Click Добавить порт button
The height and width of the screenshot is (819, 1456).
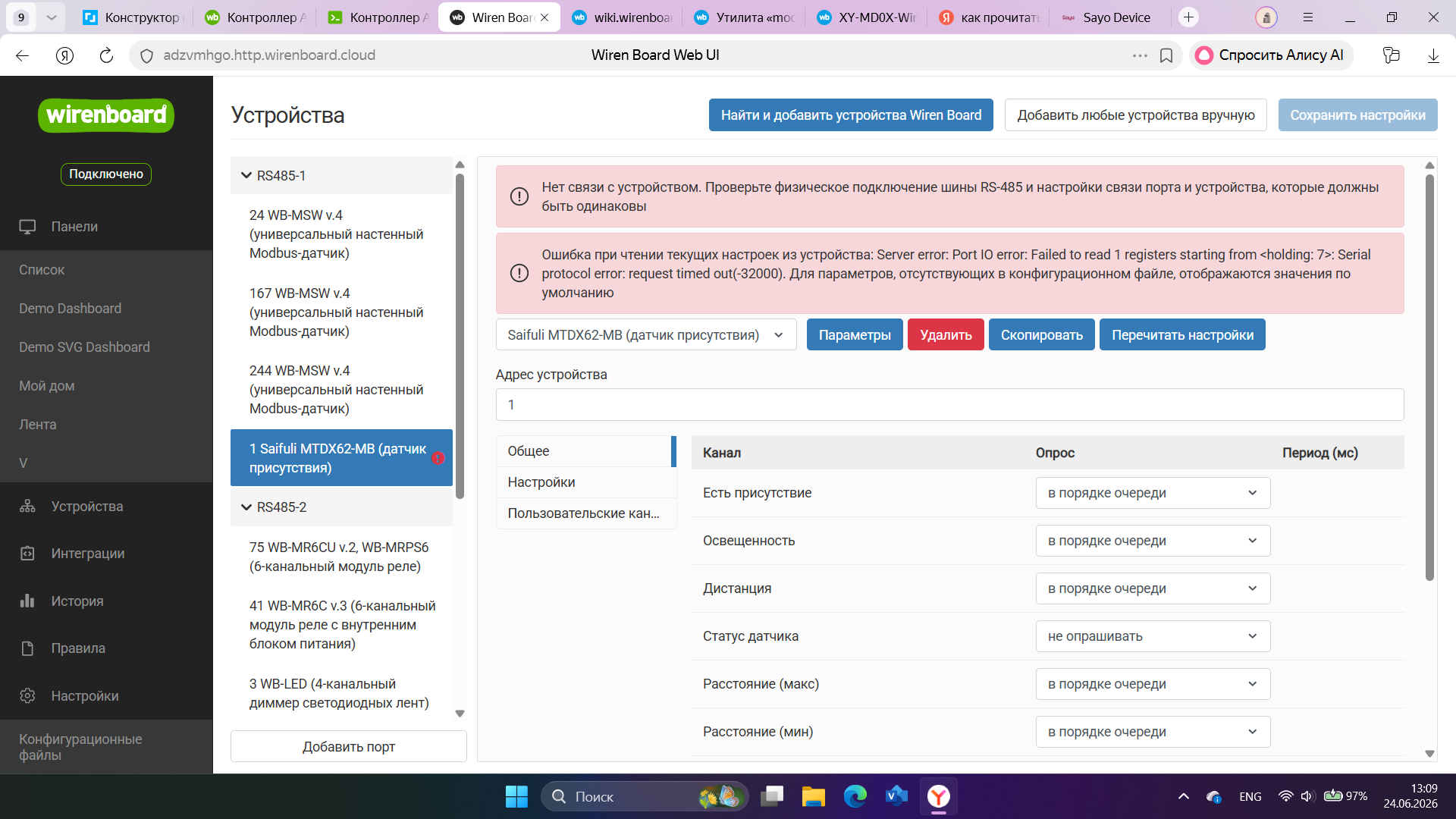(x=349, y=747)
